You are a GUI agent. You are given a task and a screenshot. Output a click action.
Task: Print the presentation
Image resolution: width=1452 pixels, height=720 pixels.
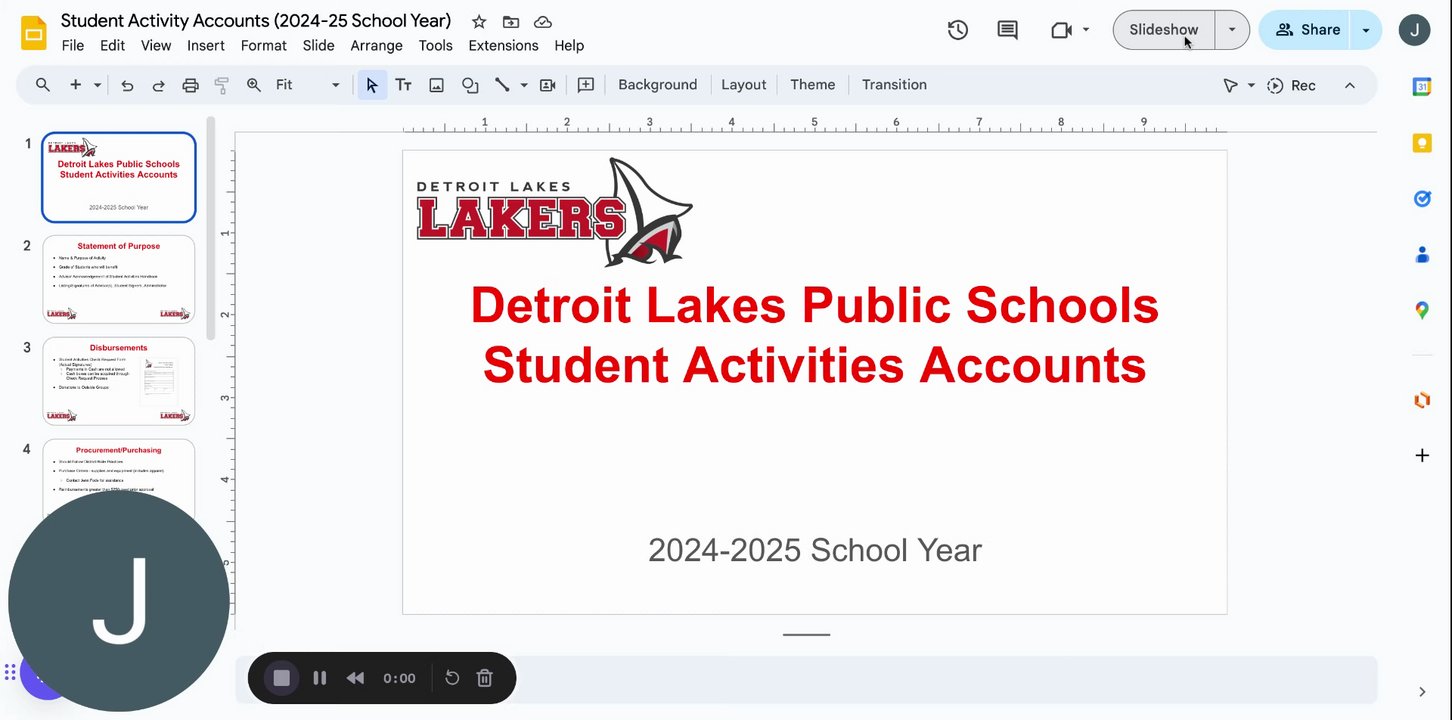pyautogui.click(x=190, y=85)
